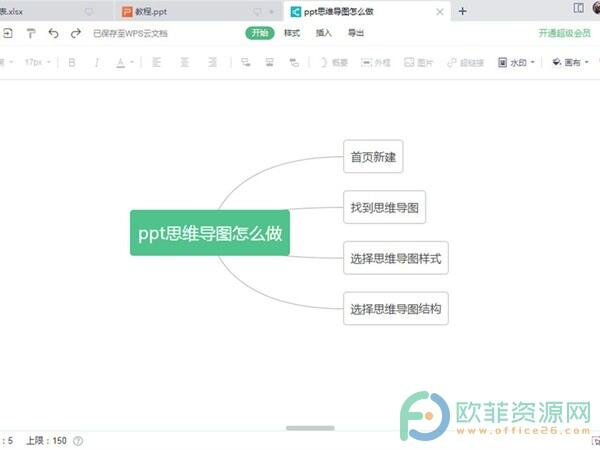The image size is (600, 450).
Task: Click the font color A icon
Action: pos(121,62)
